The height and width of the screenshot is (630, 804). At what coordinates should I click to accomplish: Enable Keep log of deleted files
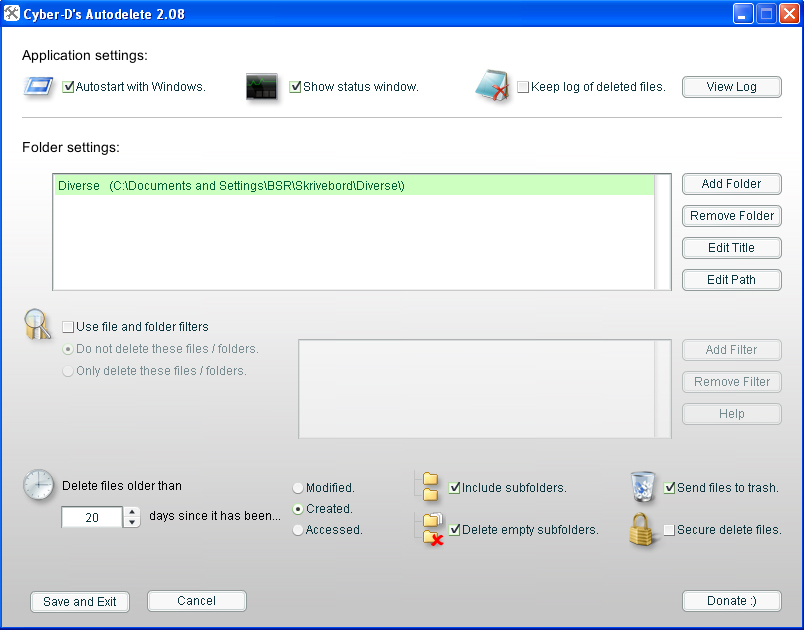pyautogui.click(x=522, y=87)
